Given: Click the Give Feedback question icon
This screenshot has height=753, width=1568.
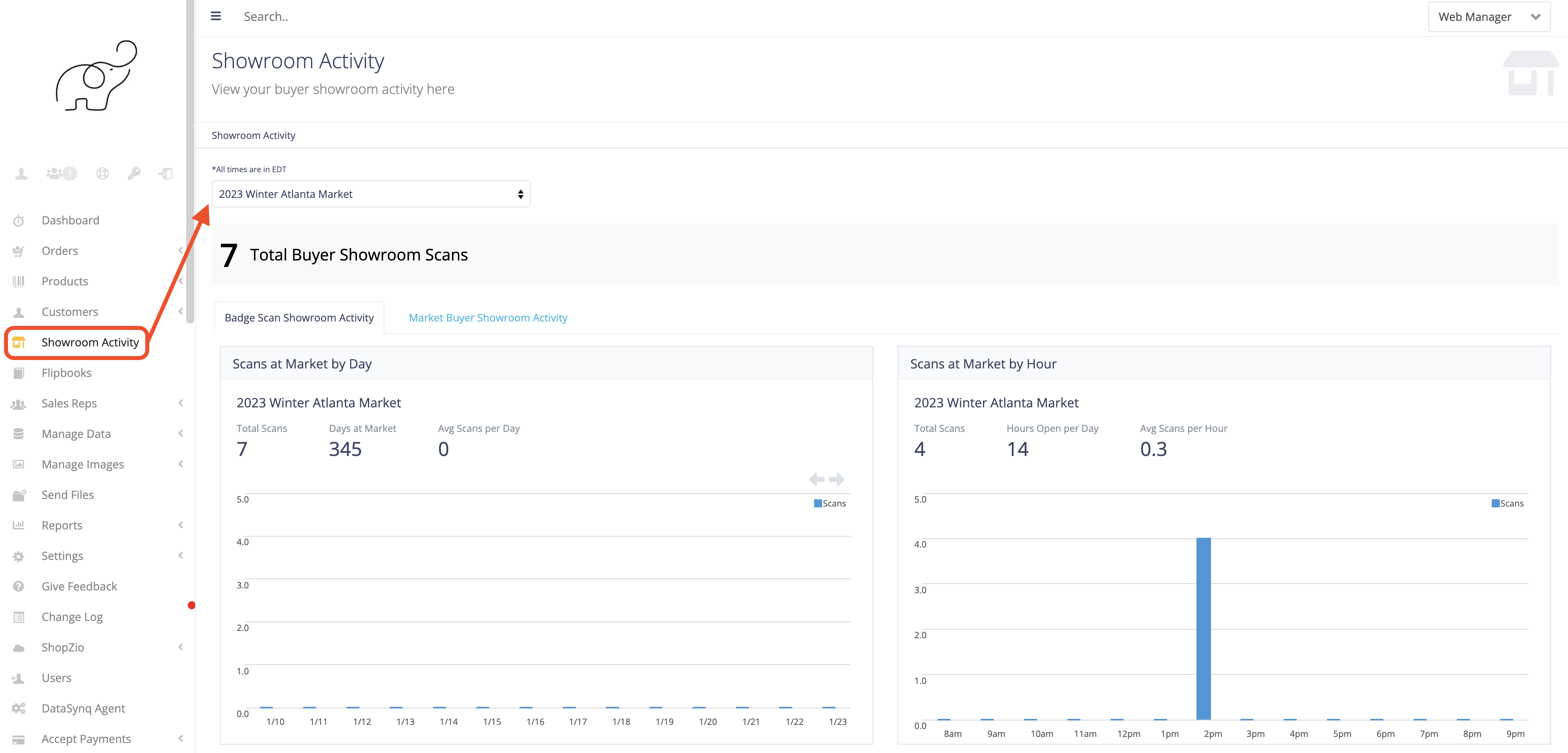Looking at the screenshot, I should pyautogui.click(x=19, y=587).
